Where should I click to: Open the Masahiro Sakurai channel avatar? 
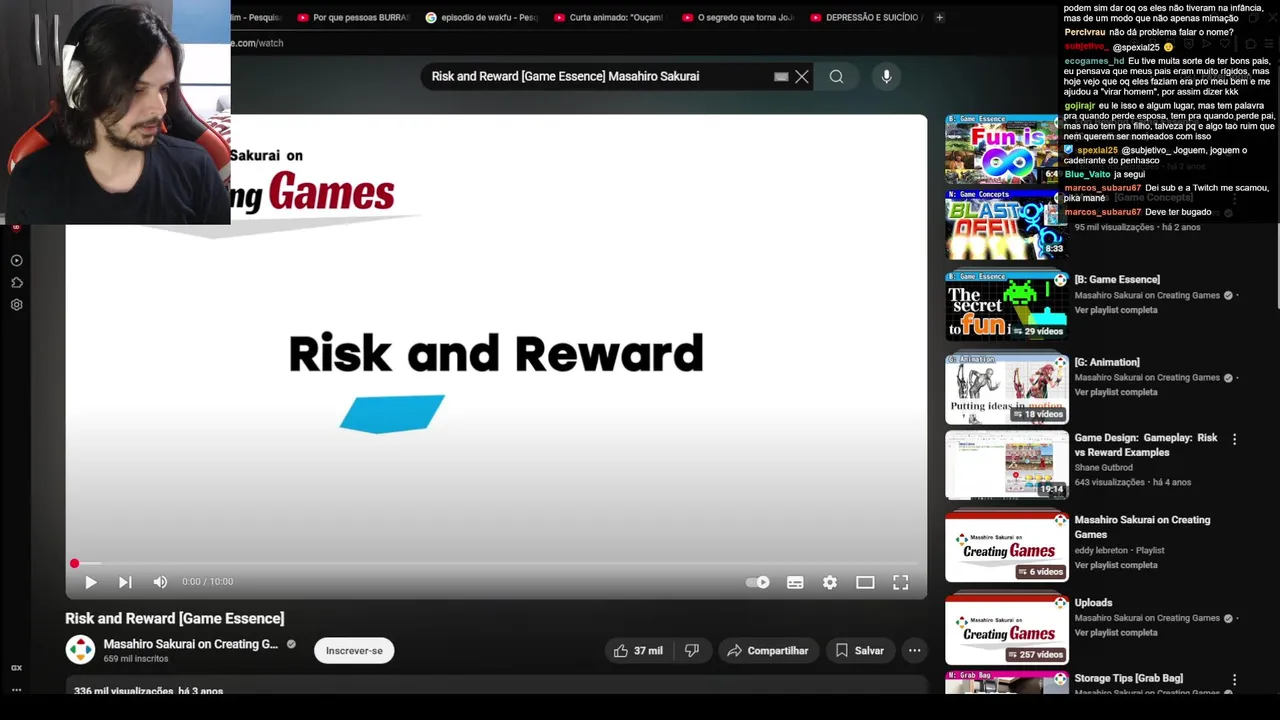pos(80,650)
